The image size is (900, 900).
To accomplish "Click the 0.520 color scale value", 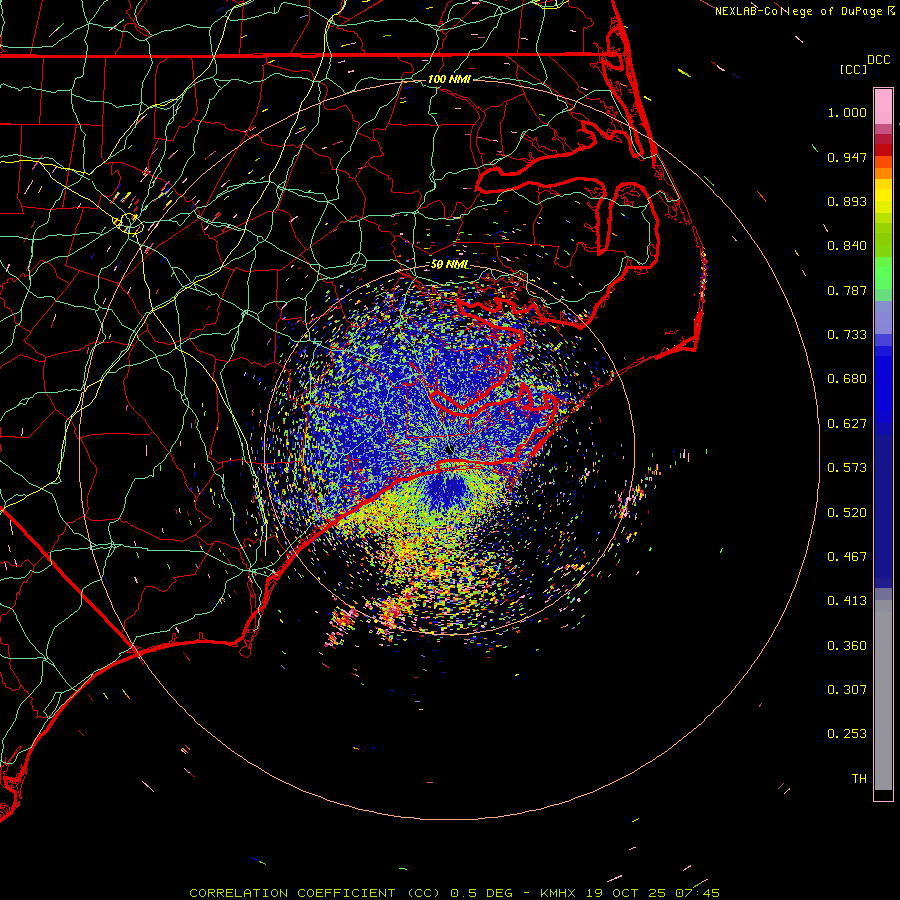I will pyautogui.click(x=847, y=513).
